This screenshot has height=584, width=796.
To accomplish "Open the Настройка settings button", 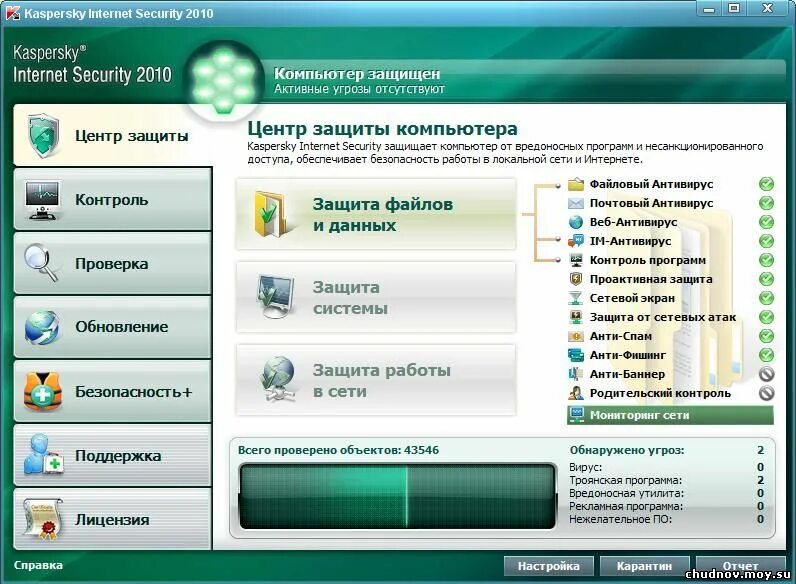I will [x=548, y=566].
